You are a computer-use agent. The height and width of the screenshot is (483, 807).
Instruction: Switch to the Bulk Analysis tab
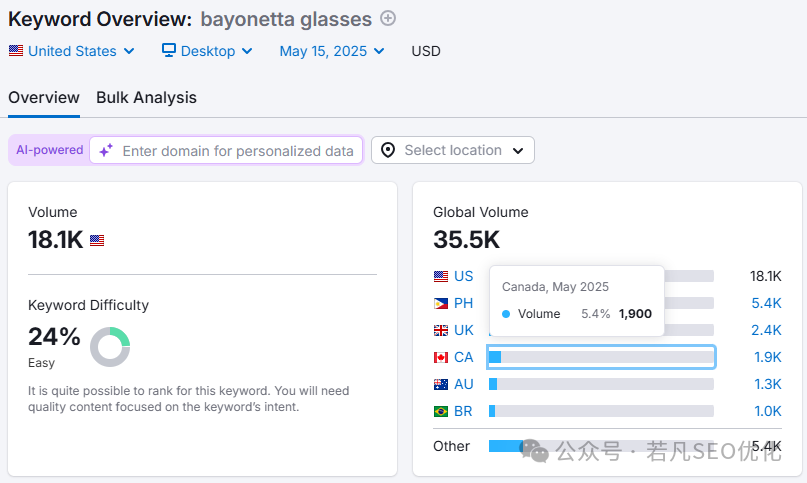[x=146, y=98]
